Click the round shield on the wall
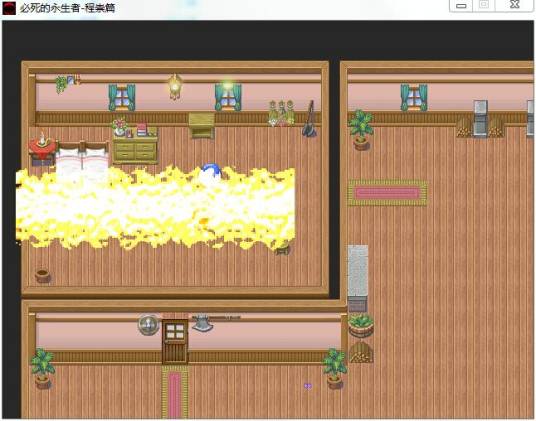This screenshot has height=421, width=536. [x=149, y=325]
